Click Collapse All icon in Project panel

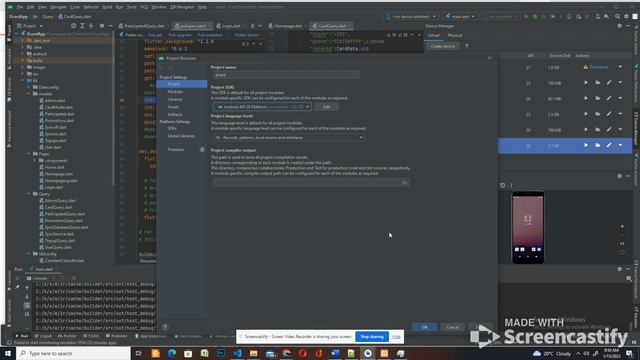91,26
